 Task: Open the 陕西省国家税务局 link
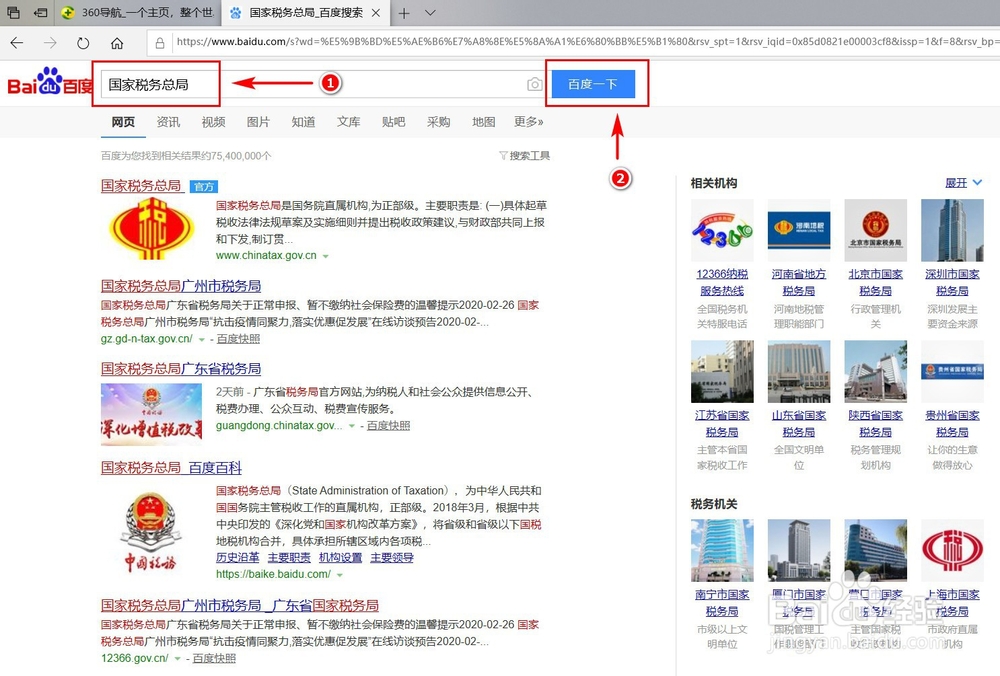point(876,423)
